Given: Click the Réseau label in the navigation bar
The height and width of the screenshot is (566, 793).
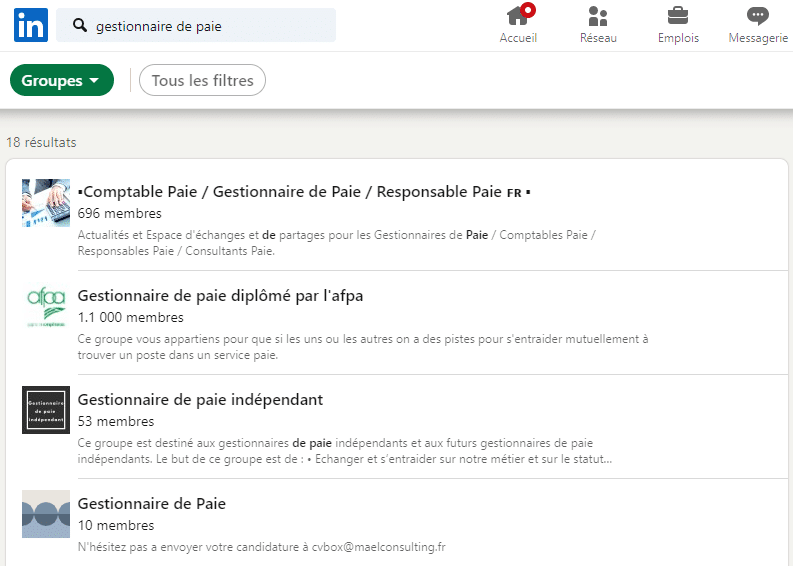Looking at the screenshot, I should pyautogui.click(x=598, y=38).
